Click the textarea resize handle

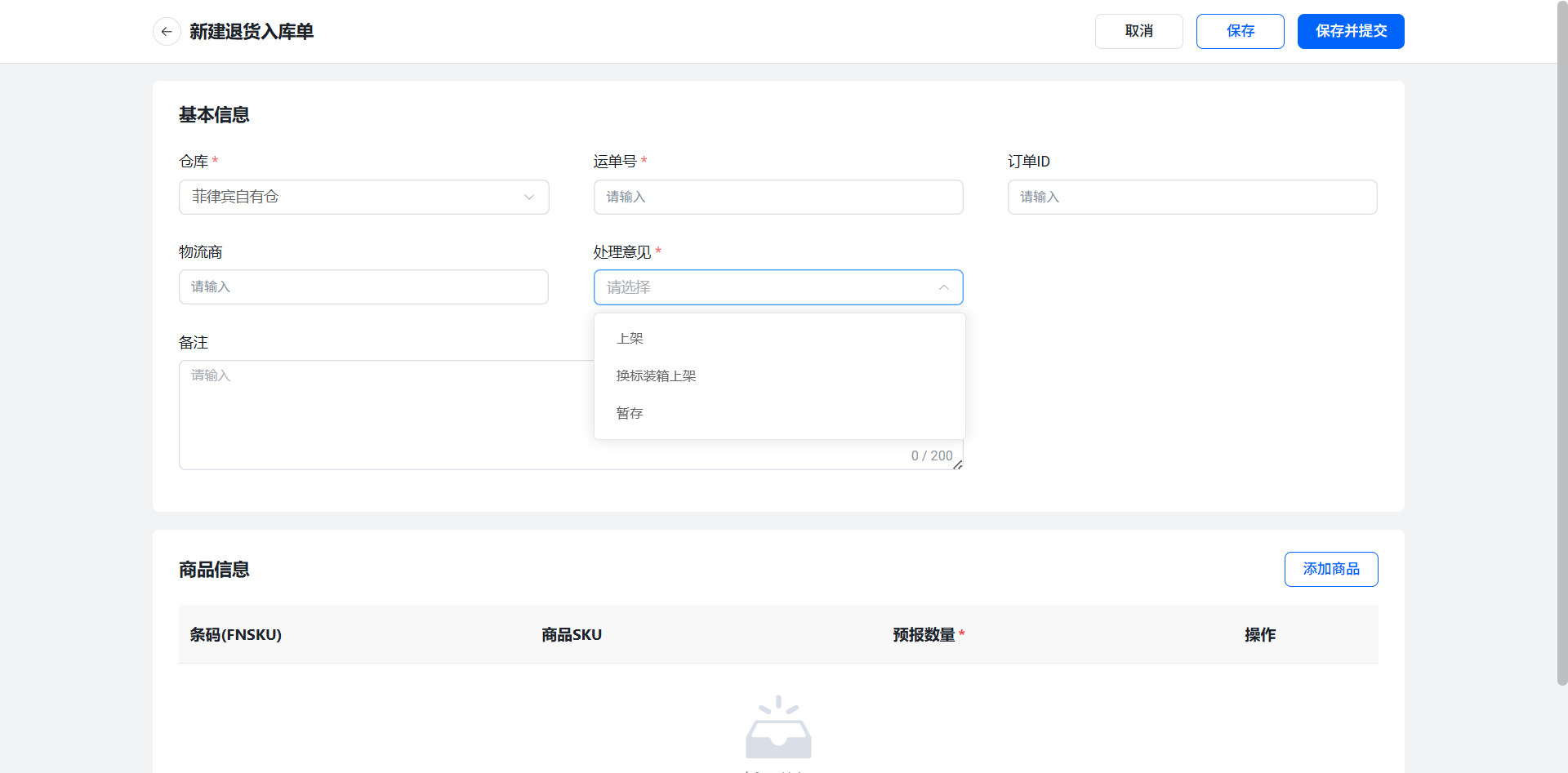click(957, 464)
